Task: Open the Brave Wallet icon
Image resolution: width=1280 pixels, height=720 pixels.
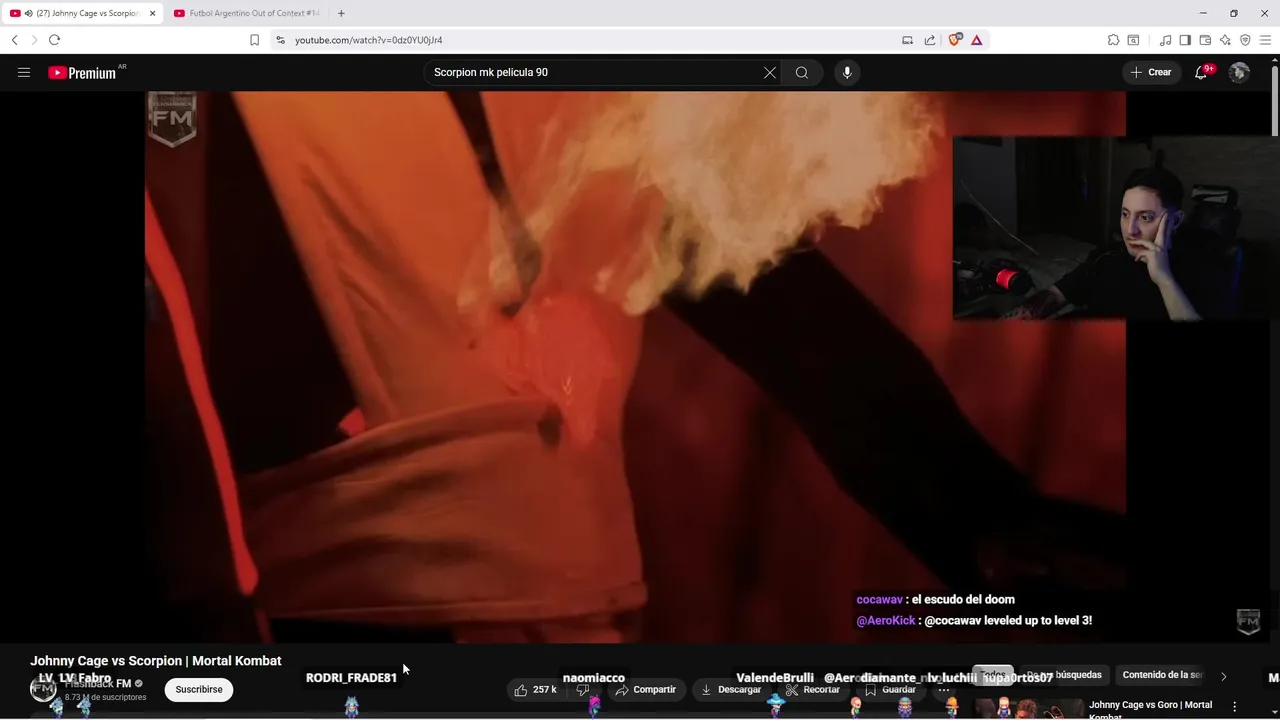Action: pos(1205,40)
